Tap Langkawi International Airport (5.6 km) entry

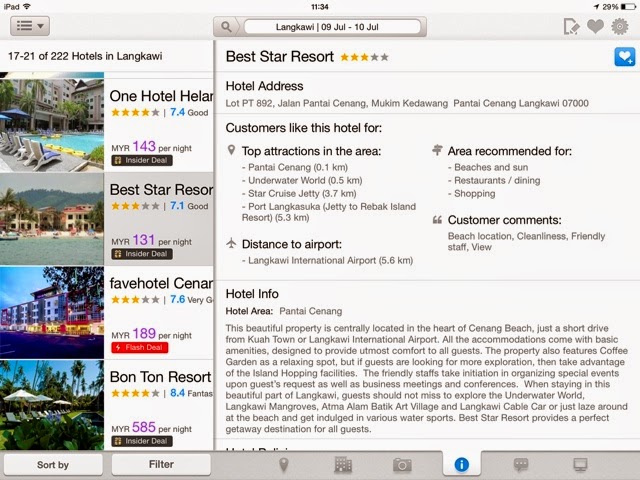[x=328, y=260]
